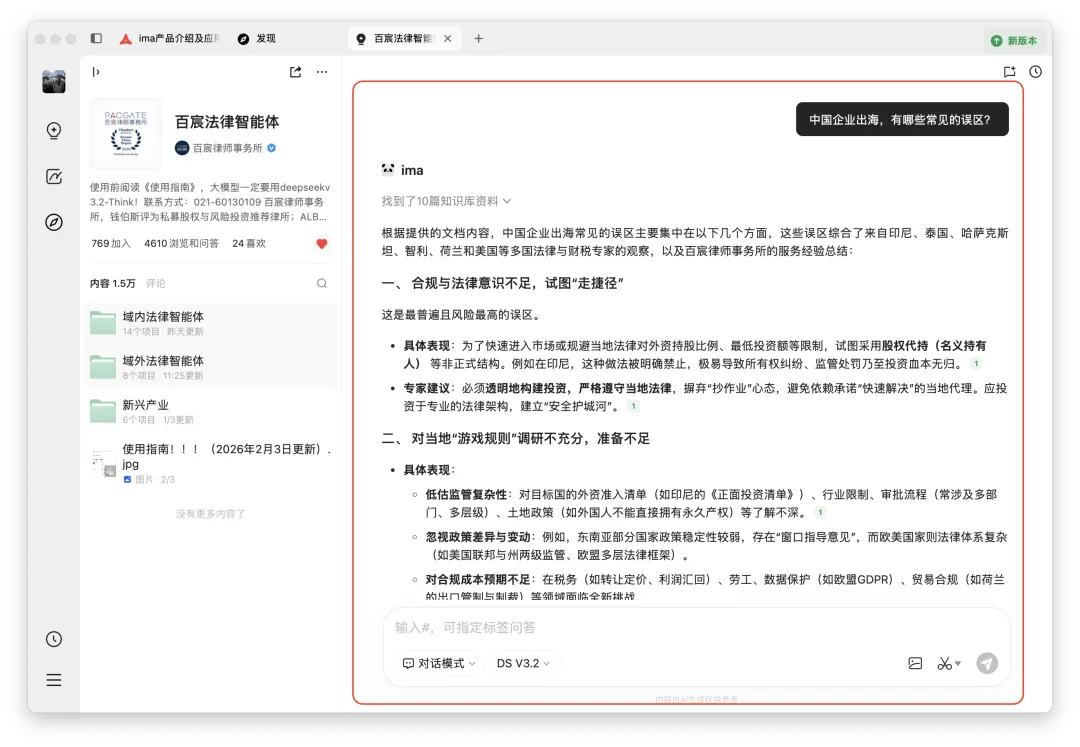Search knowledge base content magnifier icon
This screenshot has width=1080, height=747.
322,284
